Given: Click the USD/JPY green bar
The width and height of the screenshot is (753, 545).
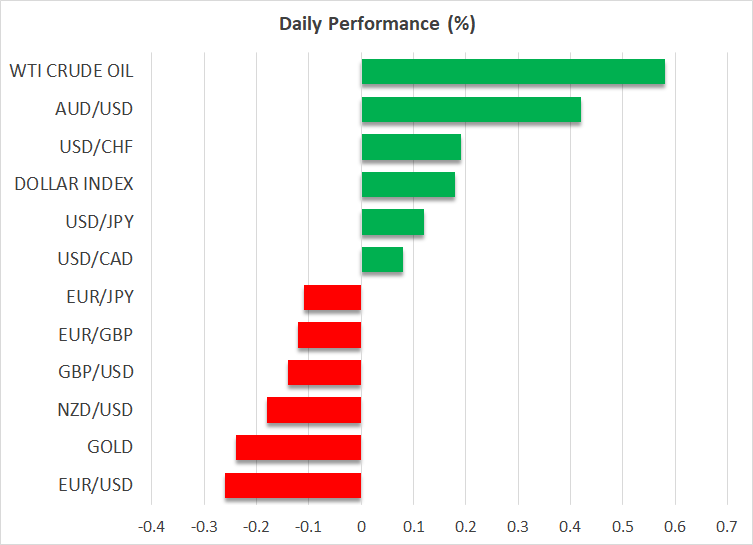Looking at the screenshot, I should pos(392,222).
